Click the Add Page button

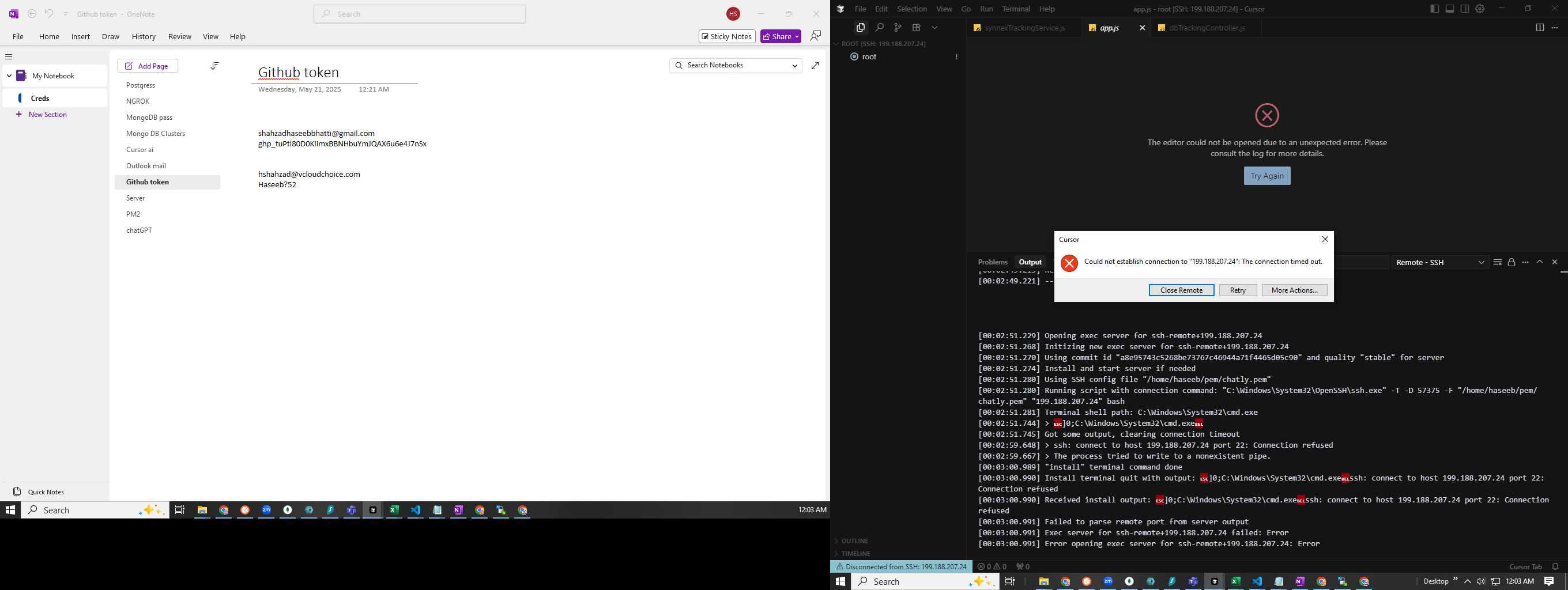[x=148, y=66]
